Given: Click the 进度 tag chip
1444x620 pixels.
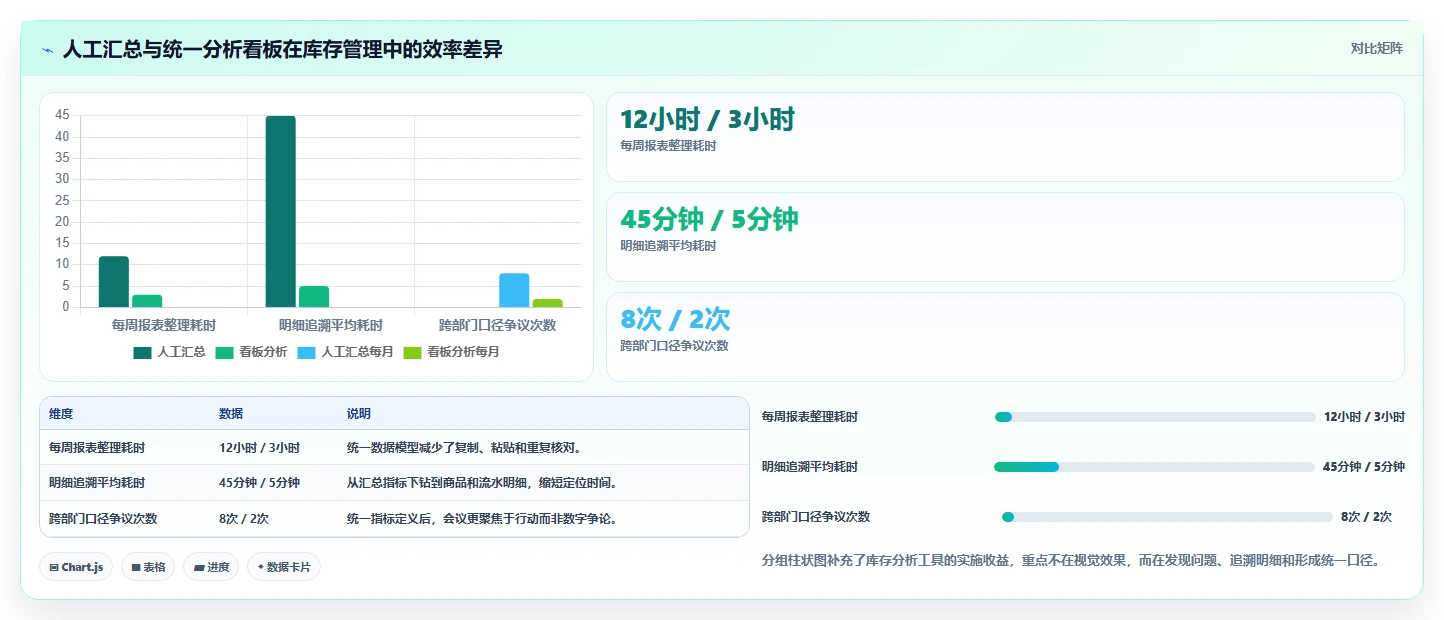Looking at the screenshot, I should (211, 567).
